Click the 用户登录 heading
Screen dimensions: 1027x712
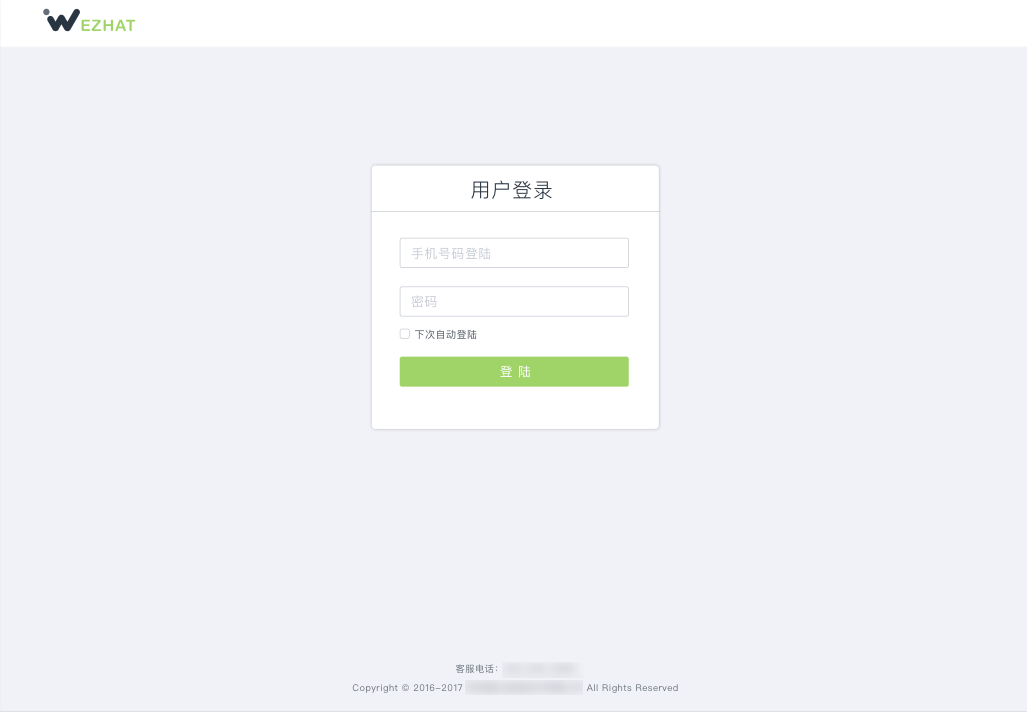point(512,190)
